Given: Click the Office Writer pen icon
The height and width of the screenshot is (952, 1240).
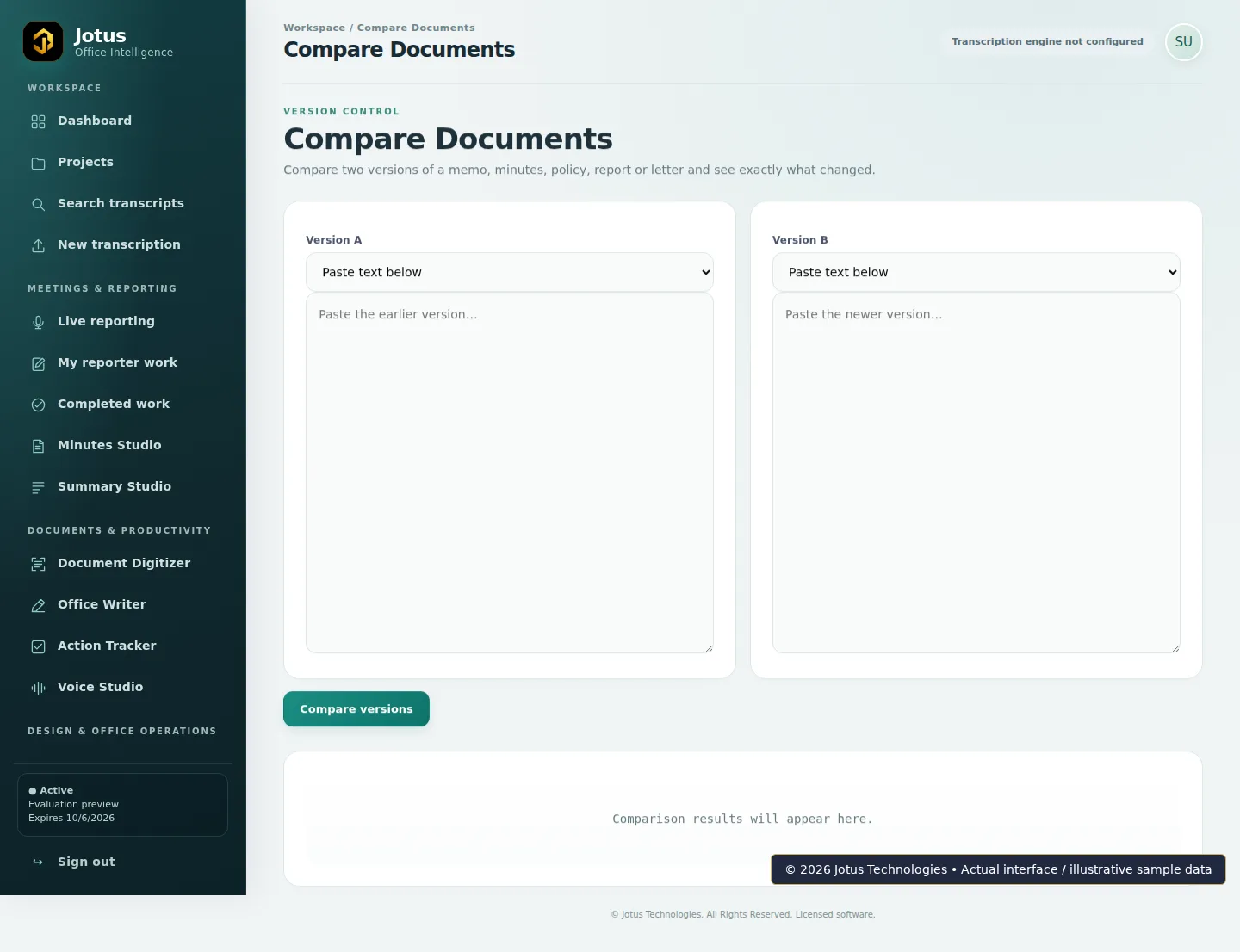Looking at the screenshot, I should point(38,605).
